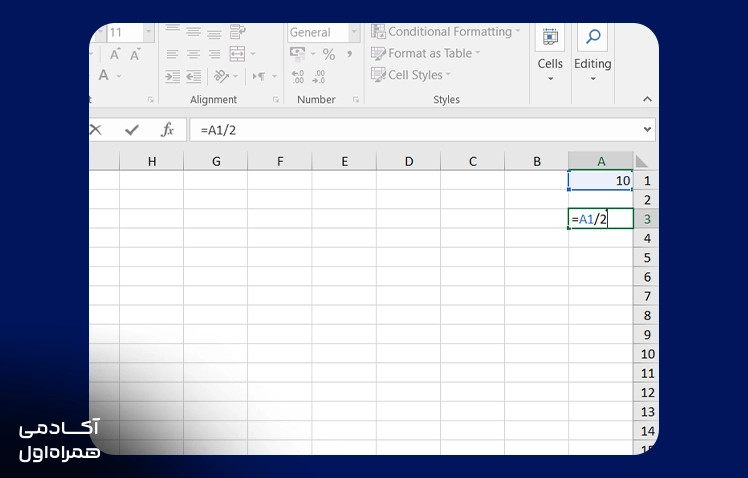The height and width of the screenshot is (478, 748).
Task: Toggle left horizontal text alignment
Action: coord(172,54)
